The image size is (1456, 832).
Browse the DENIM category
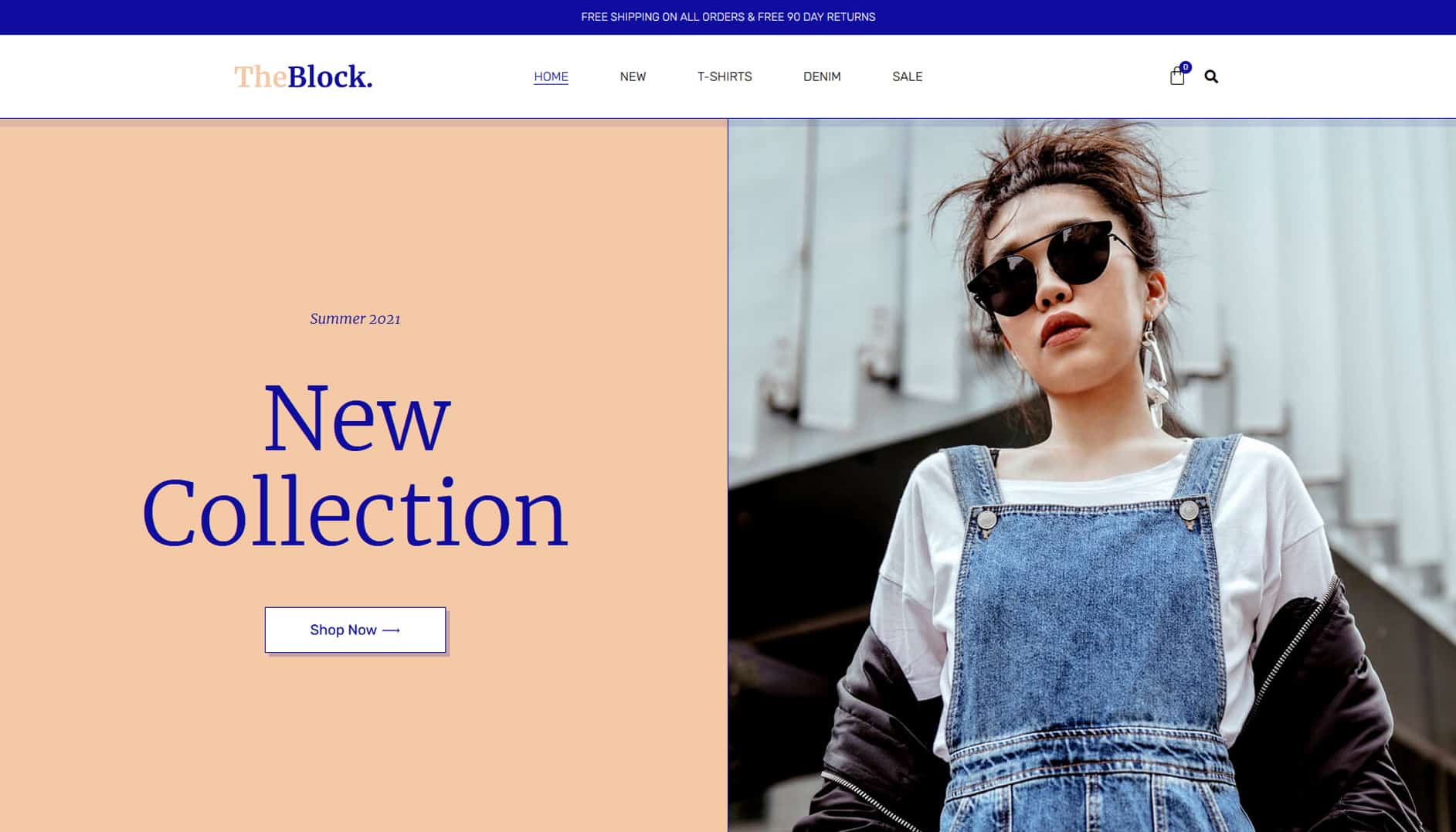(x=822, y=76)
